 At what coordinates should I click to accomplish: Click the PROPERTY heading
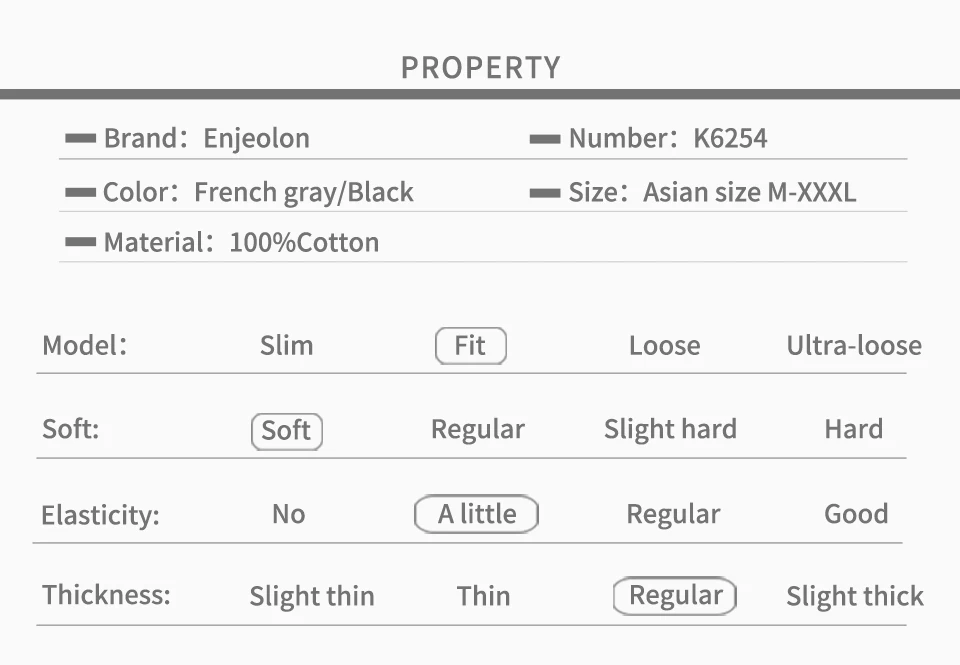tap(481, 67)
